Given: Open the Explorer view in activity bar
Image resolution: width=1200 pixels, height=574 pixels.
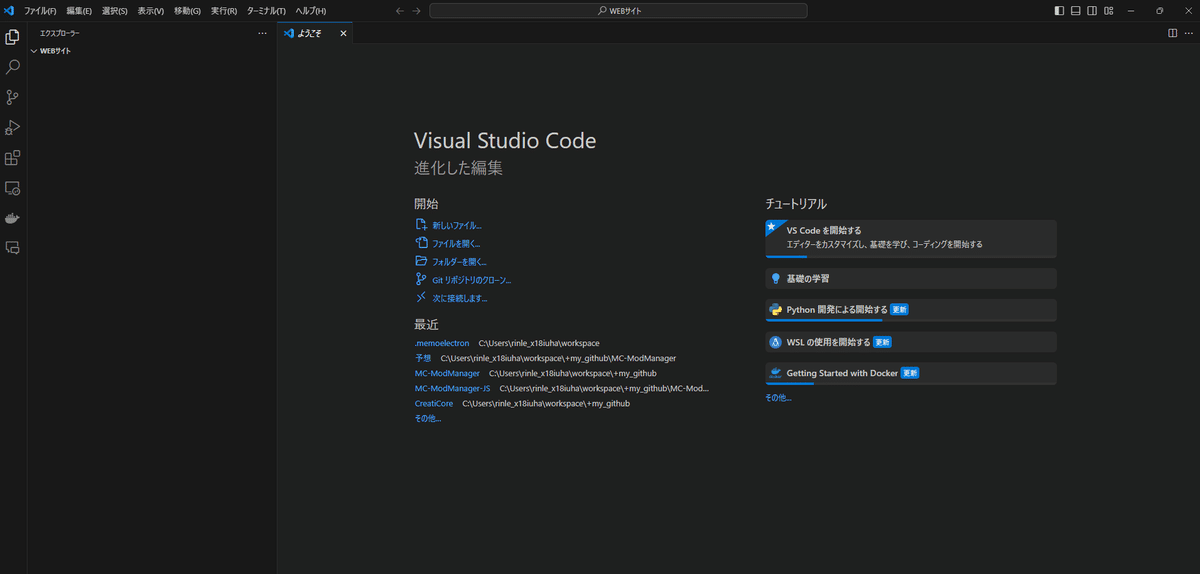Looking at the screenshot, I should tap(13, 37).
